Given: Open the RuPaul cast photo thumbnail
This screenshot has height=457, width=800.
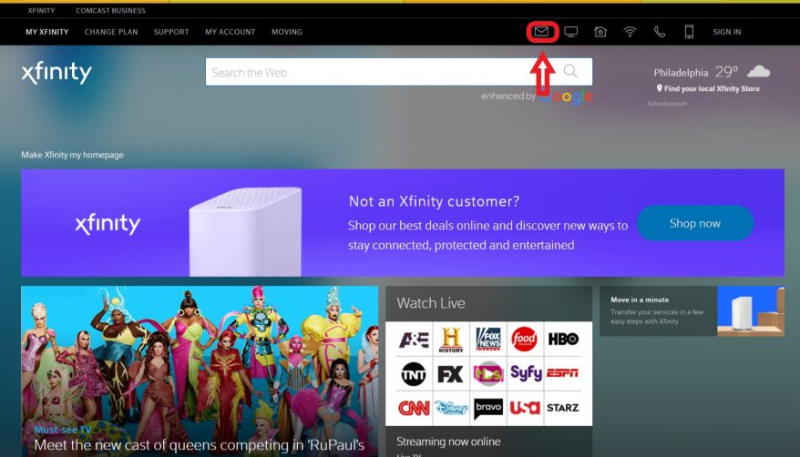Looking at the screenshot, I should (x=199, y=371).
